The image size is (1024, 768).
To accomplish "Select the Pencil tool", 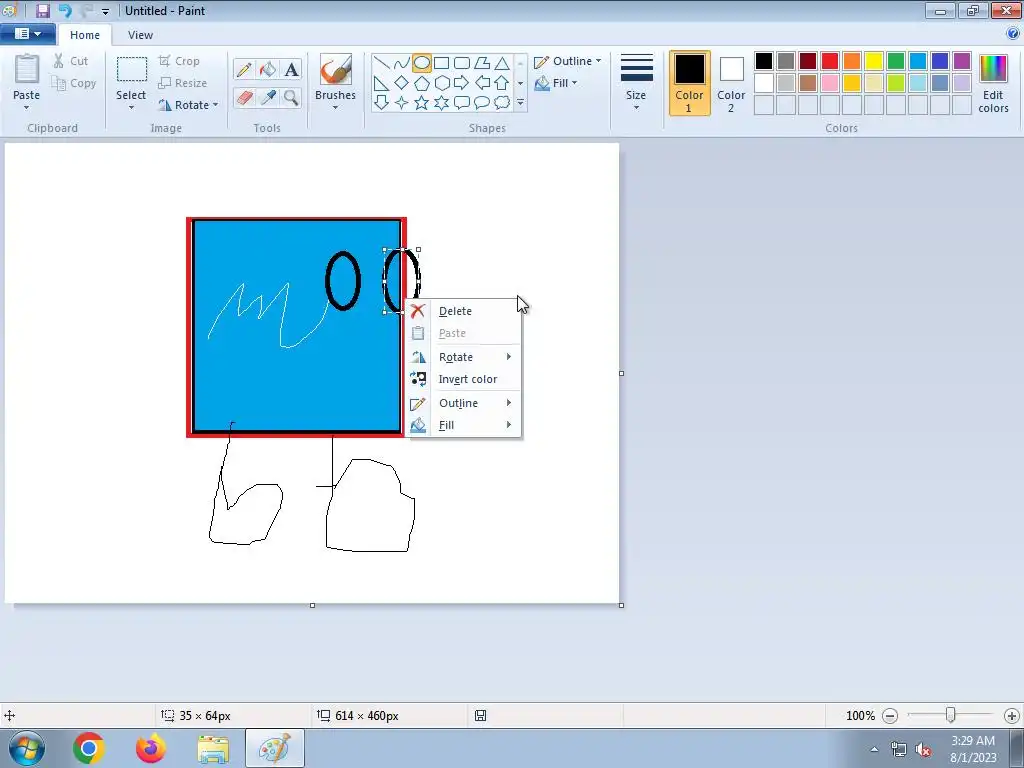I will 244,69.
